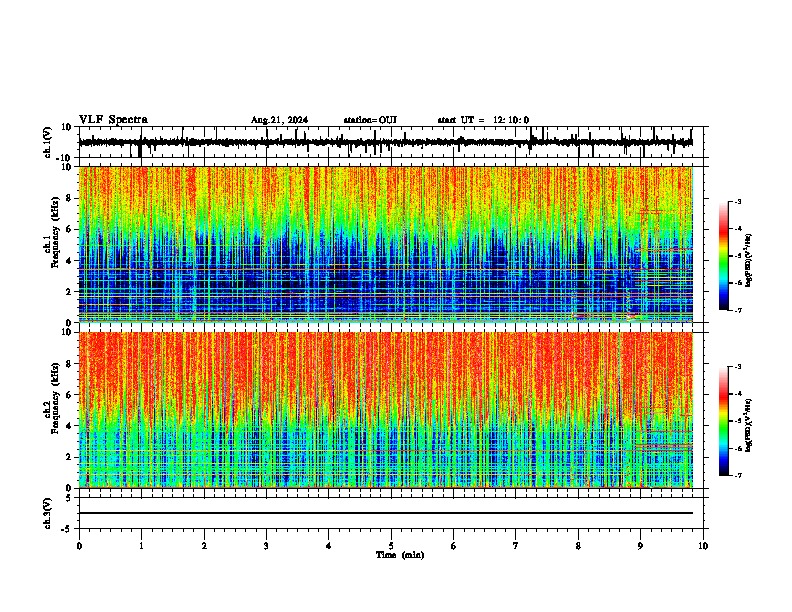Click the "ch.3(V)" axis label
Screen dimensions: 792x612
pos(48,513)
